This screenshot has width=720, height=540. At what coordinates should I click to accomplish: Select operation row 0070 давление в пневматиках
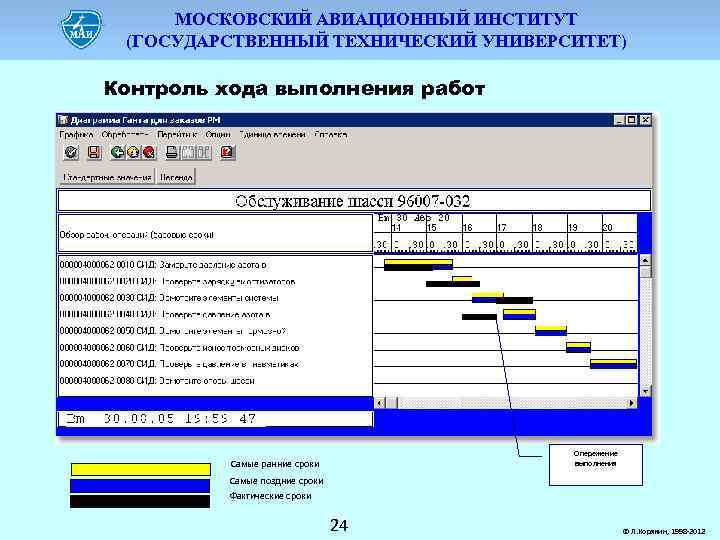tap(179, 364)
